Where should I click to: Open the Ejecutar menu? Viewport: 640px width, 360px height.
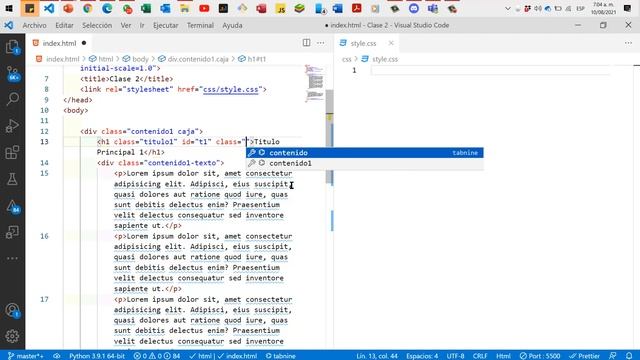(165, 25)
